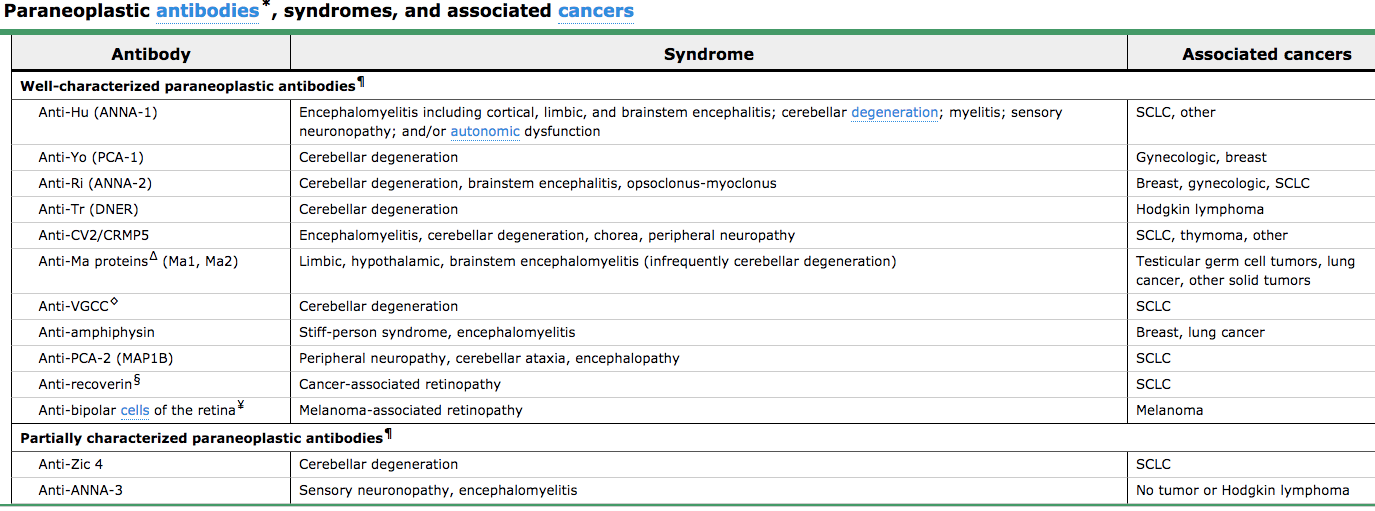The image size is (1375, 511).
Task: Select the Anti-Tr (DNER) row label
Action: click(x=88, y=209)
